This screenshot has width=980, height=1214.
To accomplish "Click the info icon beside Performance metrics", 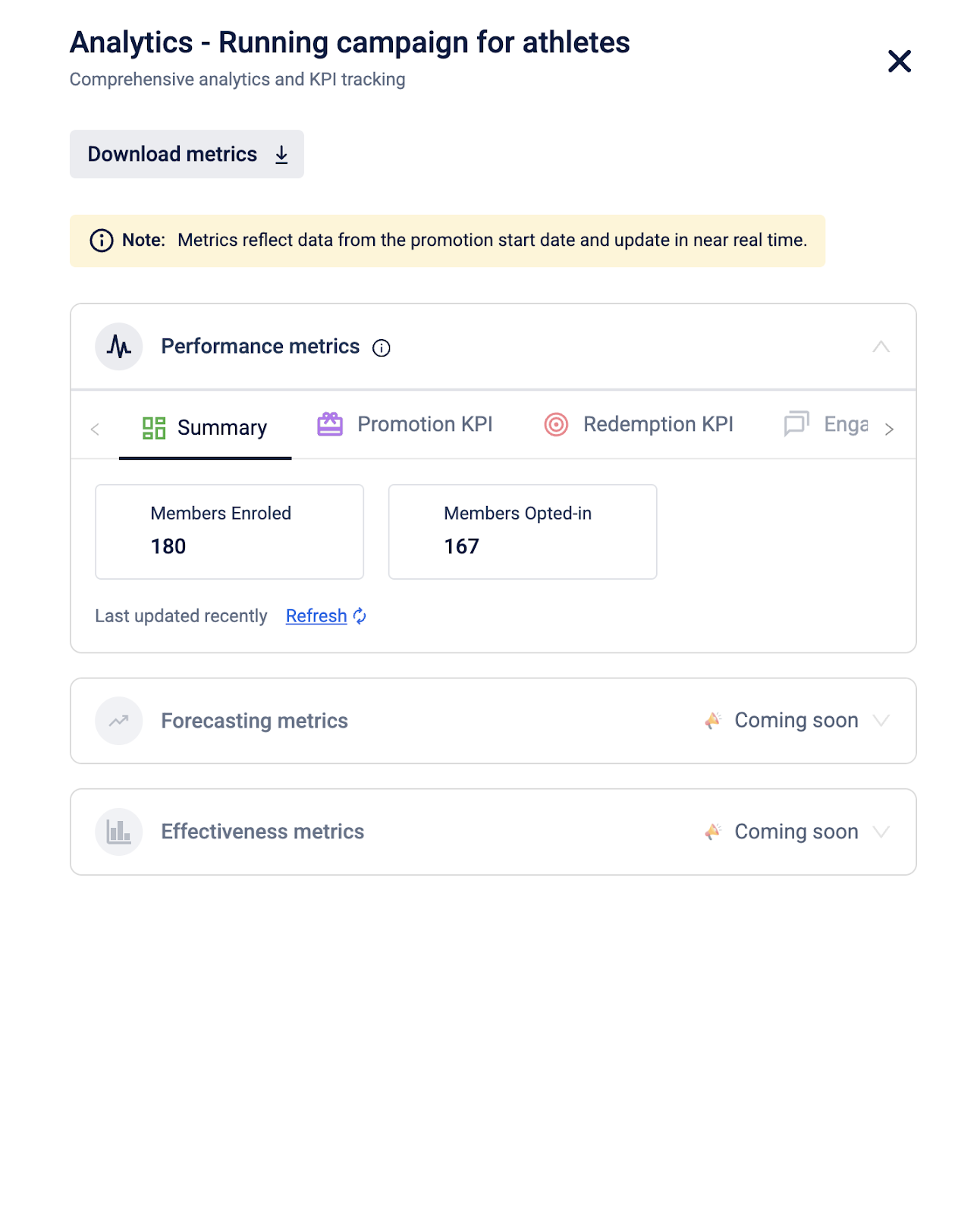I will pos(381,348).
